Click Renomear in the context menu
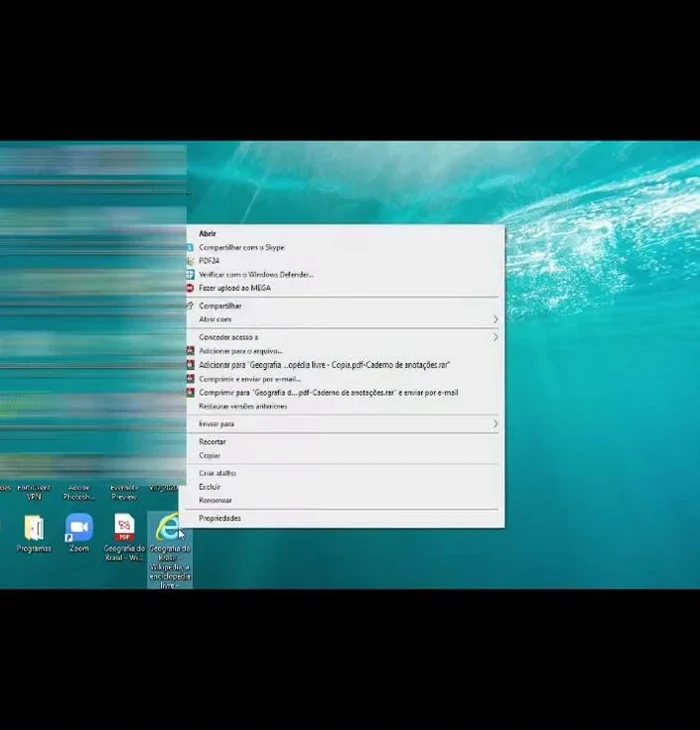700x730 pixels. (x=215, y=500)
